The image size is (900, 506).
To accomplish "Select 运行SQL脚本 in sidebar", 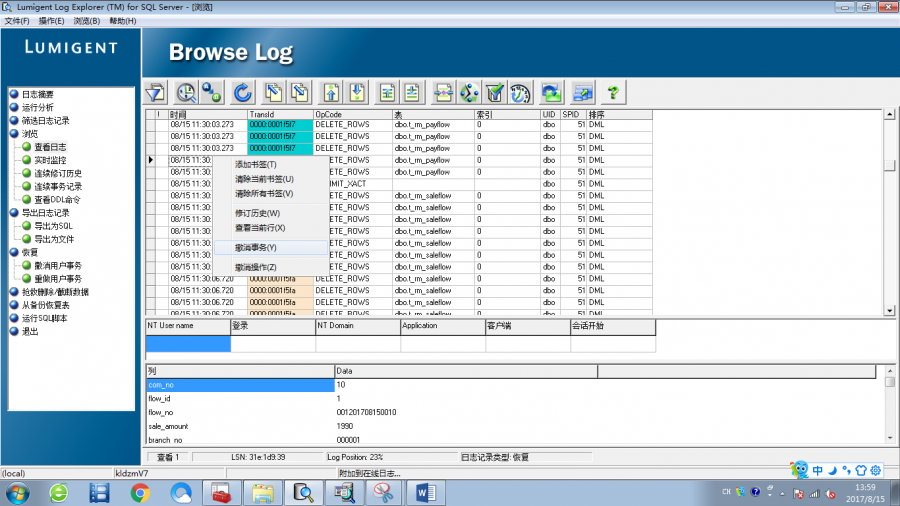I will pyautogui.click(x=44, y=318).
